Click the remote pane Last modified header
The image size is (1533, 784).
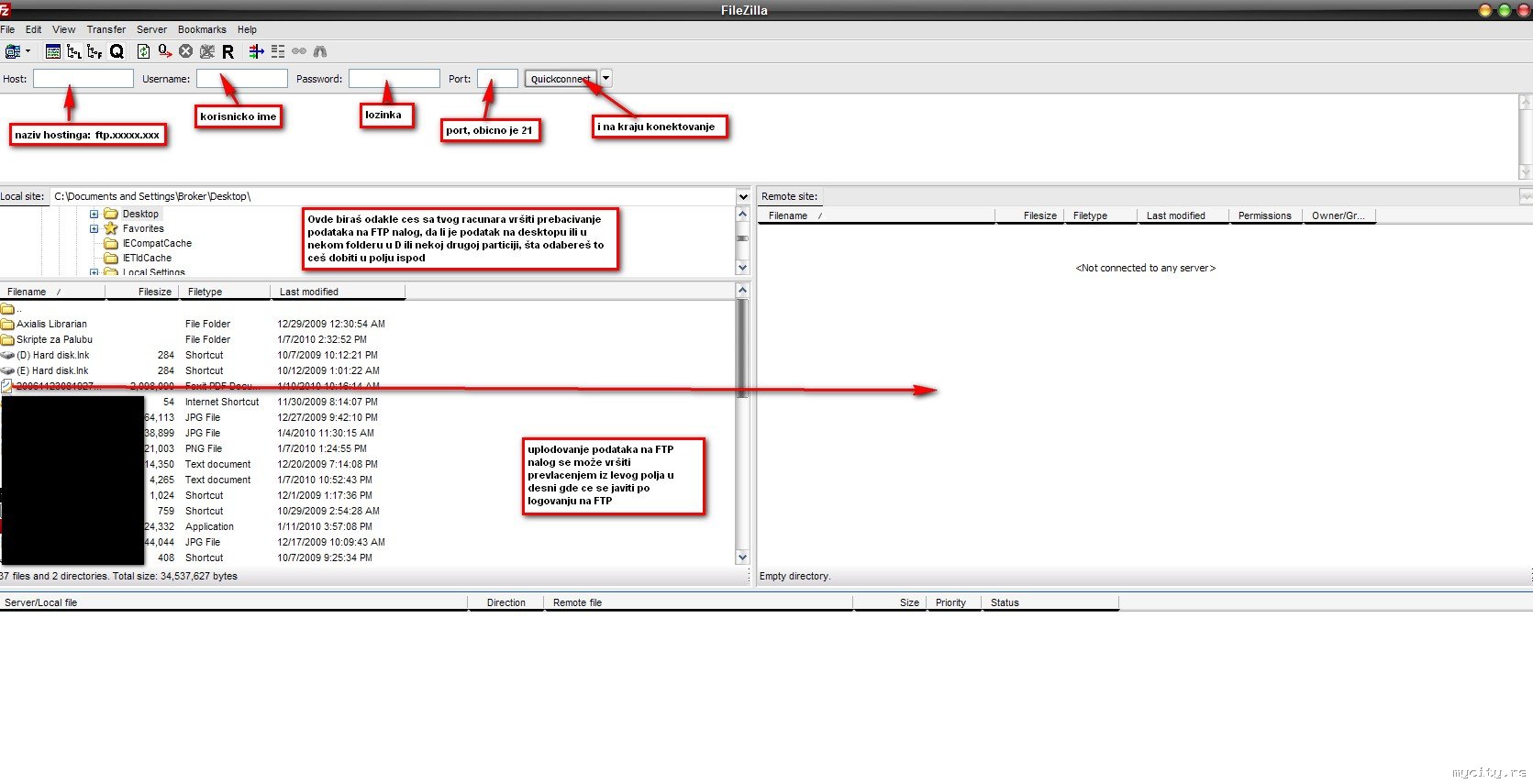coord(1183,215)
